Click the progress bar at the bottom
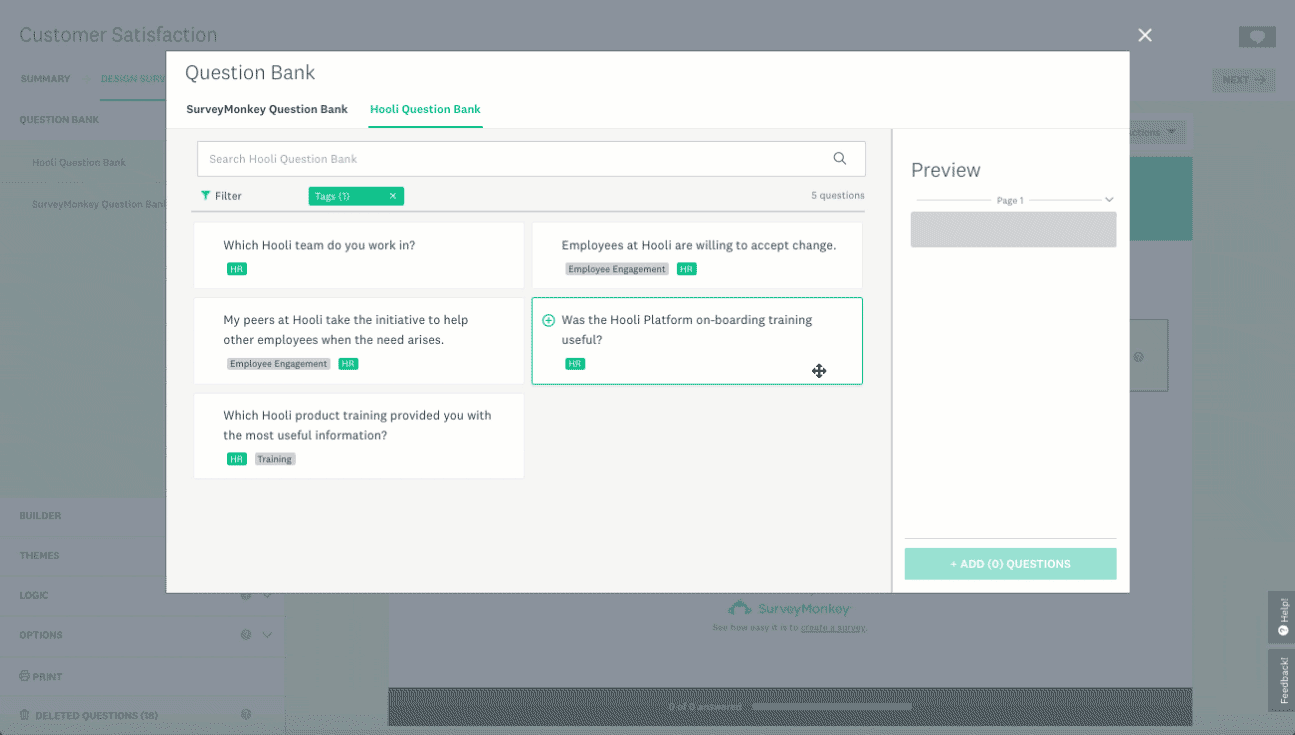 tap(832, 707)
